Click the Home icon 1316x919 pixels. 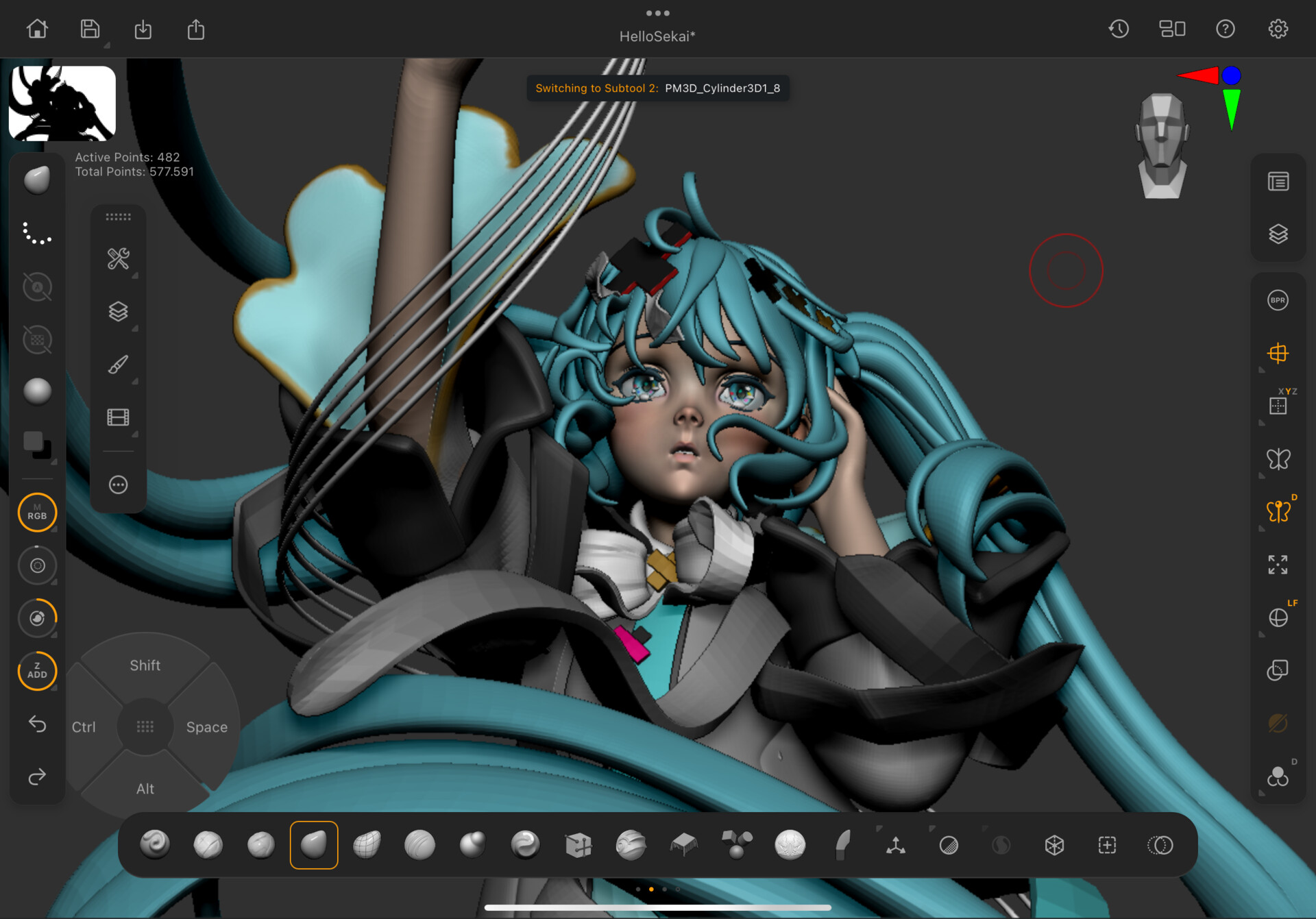coord(37,29)
